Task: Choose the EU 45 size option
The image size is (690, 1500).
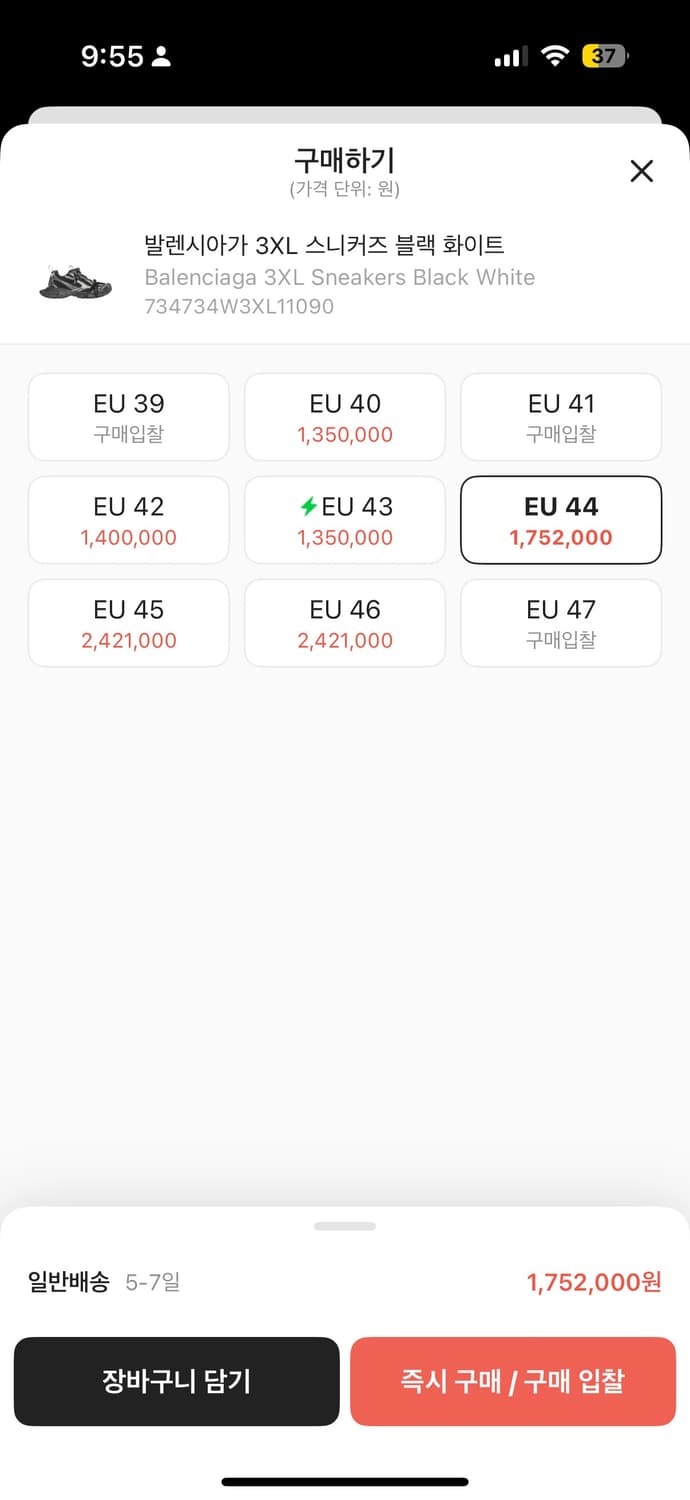Action: [x=128, y=622]
